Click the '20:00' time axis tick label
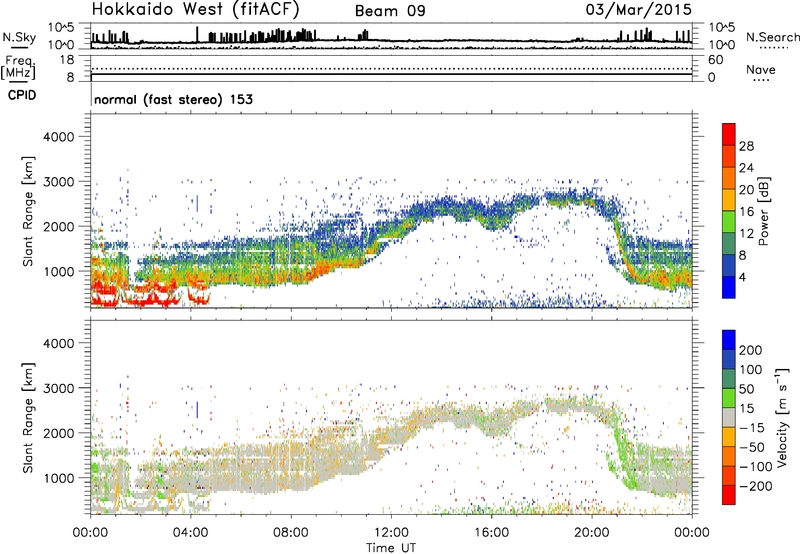 point(592,533)
